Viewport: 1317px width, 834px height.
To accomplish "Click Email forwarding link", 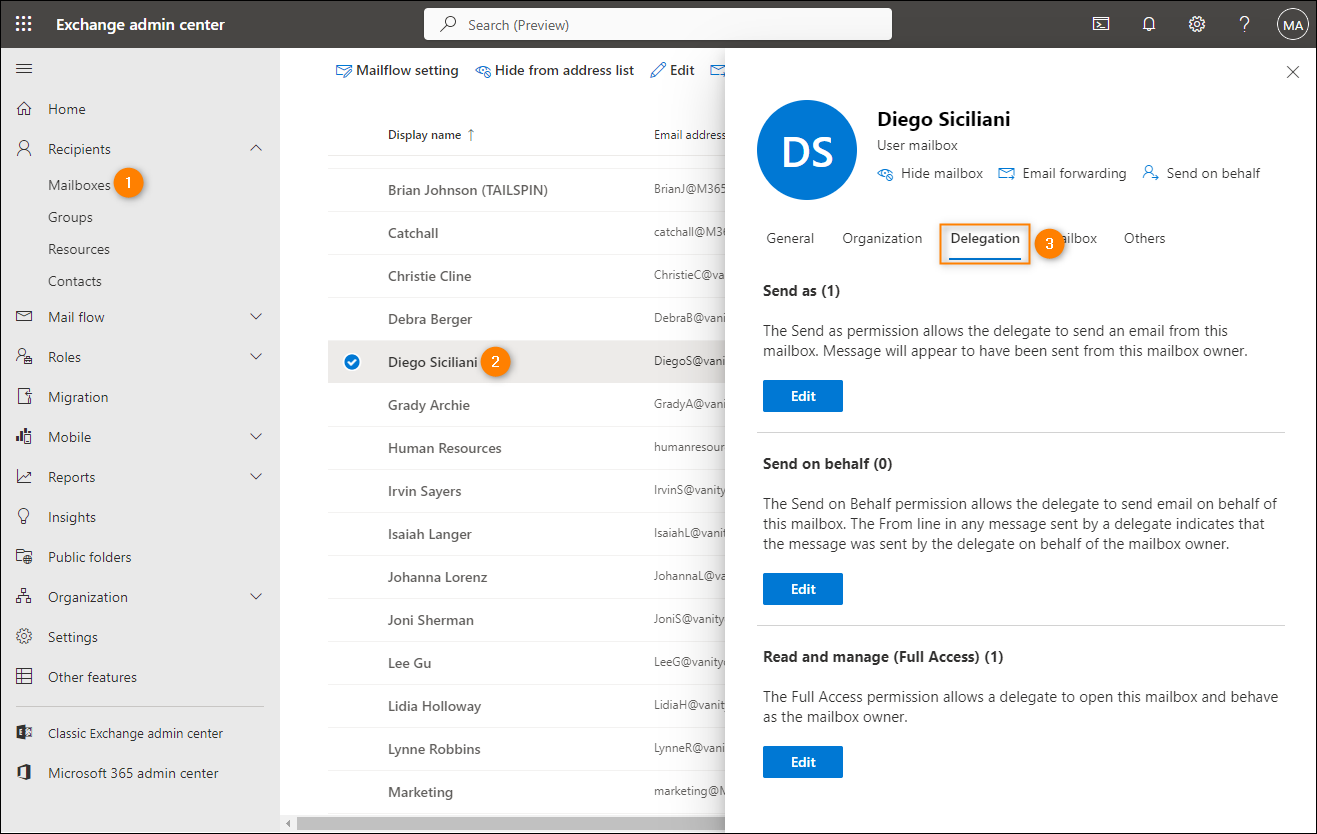I will click(1062, 173).
